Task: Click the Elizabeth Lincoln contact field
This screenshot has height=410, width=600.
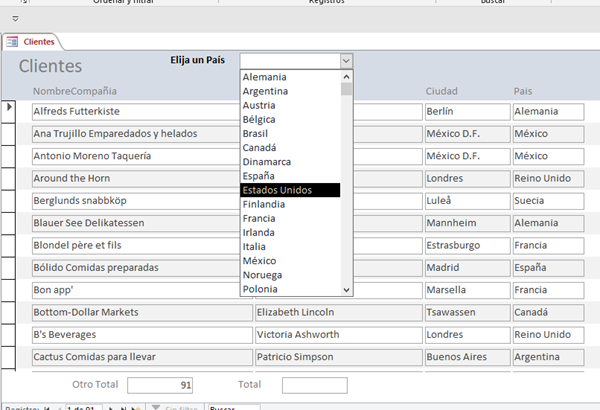Action: click(336, 312)
